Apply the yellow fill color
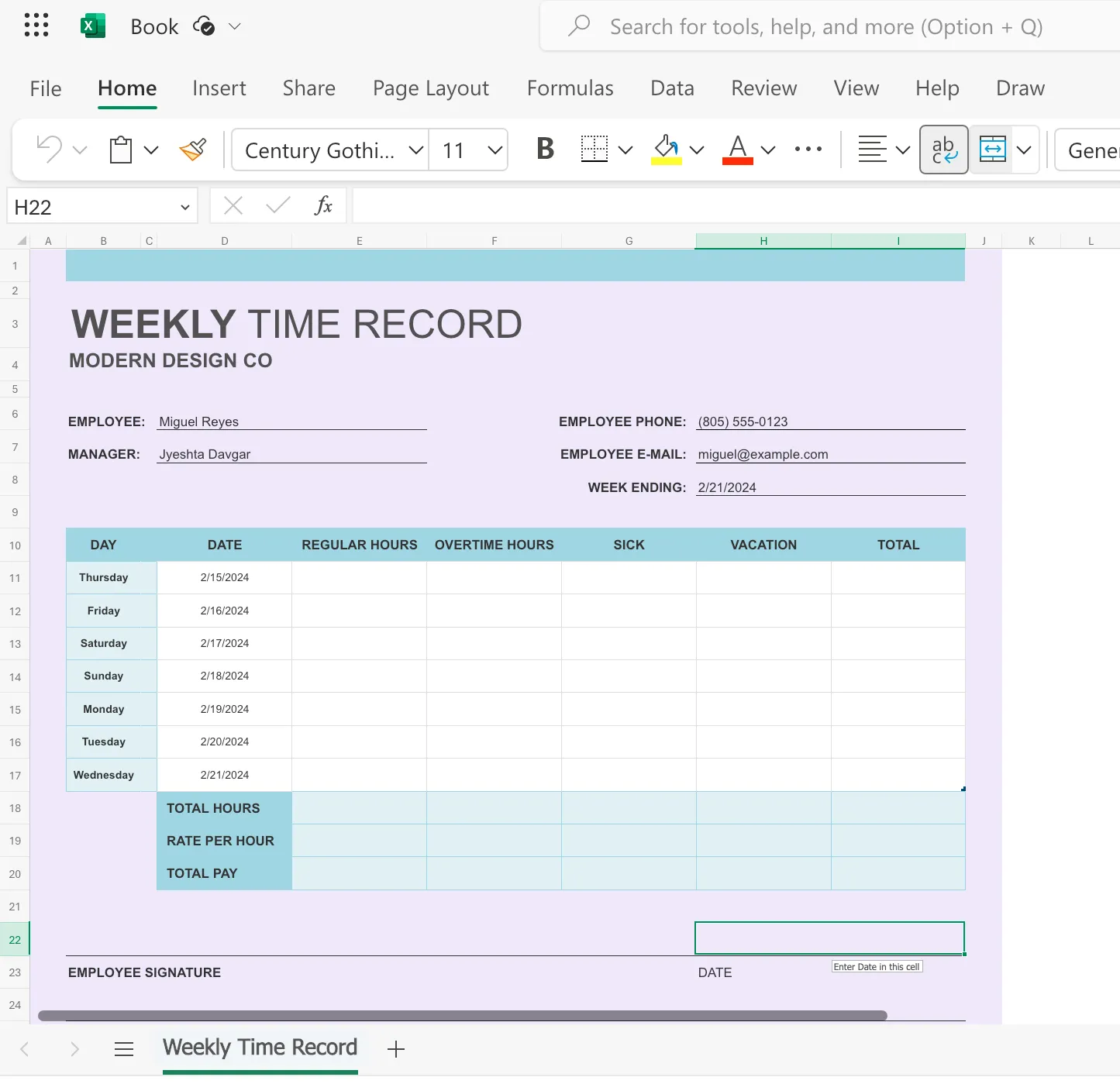 667,149
